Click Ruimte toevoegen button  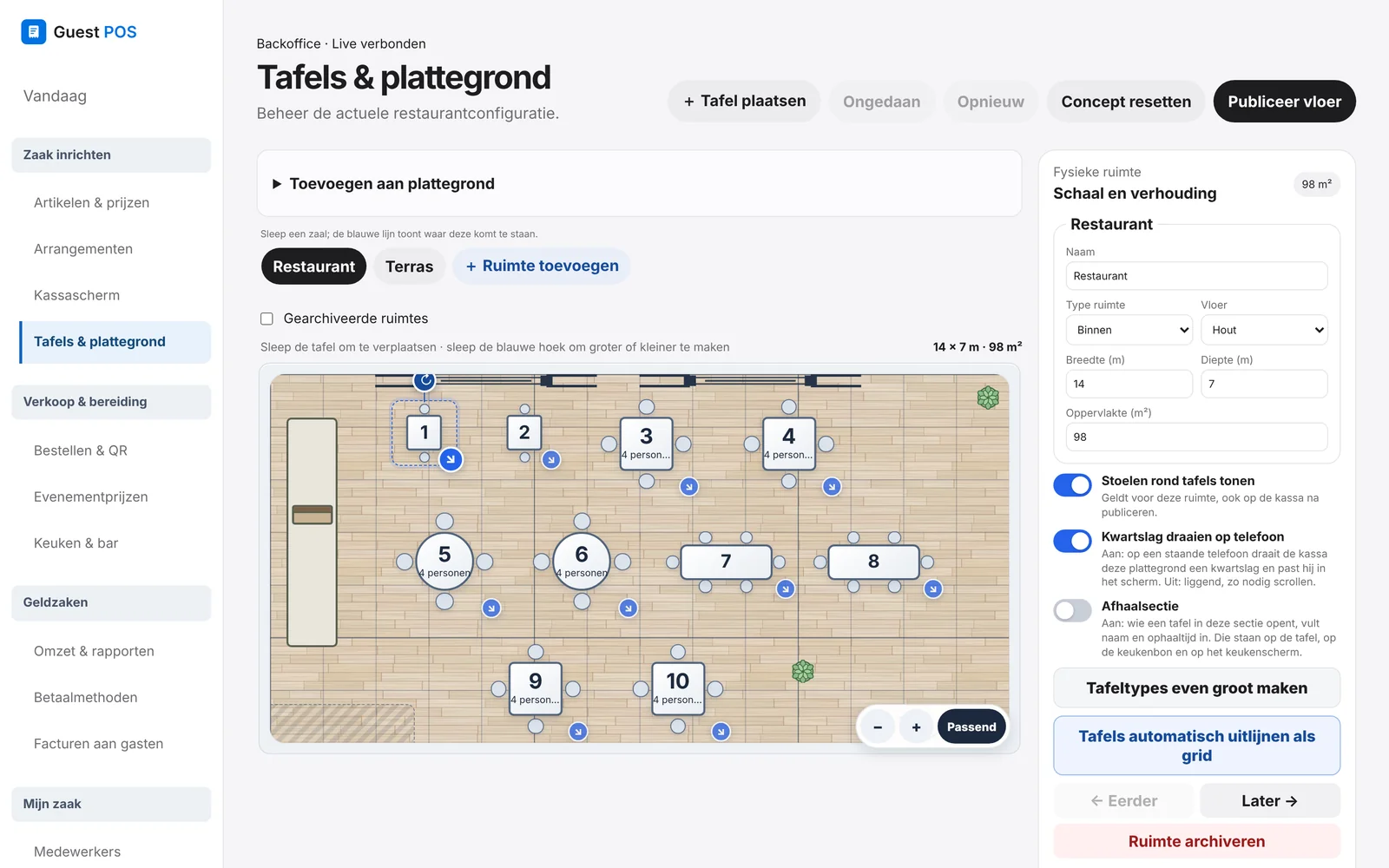542,266
